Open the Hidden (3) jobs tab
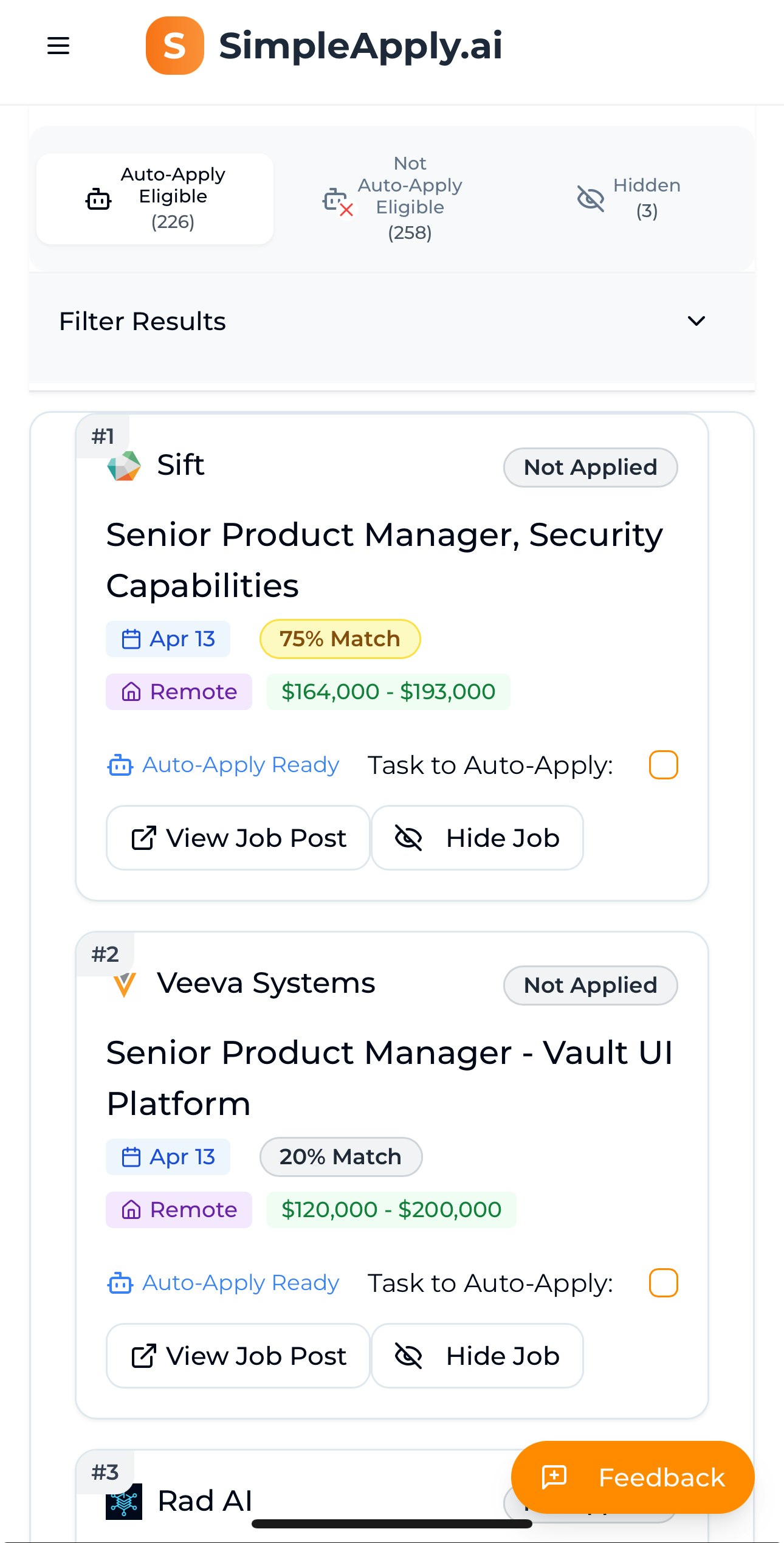 point(628,198)
